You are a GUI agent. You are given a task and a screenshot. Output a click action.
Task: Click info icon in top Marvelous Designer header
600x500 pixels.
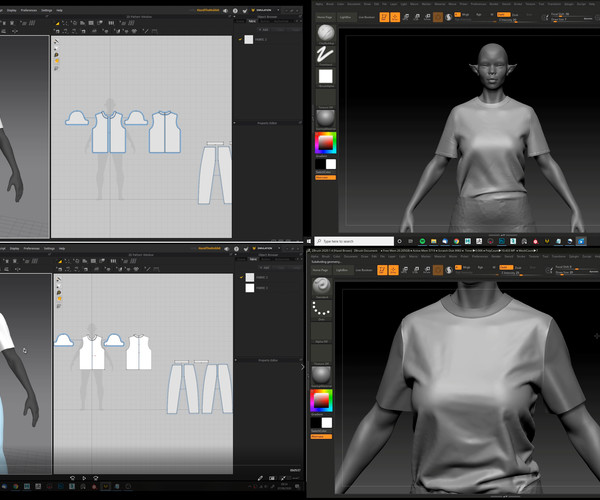pyautogui.click(x=235, y=11)
